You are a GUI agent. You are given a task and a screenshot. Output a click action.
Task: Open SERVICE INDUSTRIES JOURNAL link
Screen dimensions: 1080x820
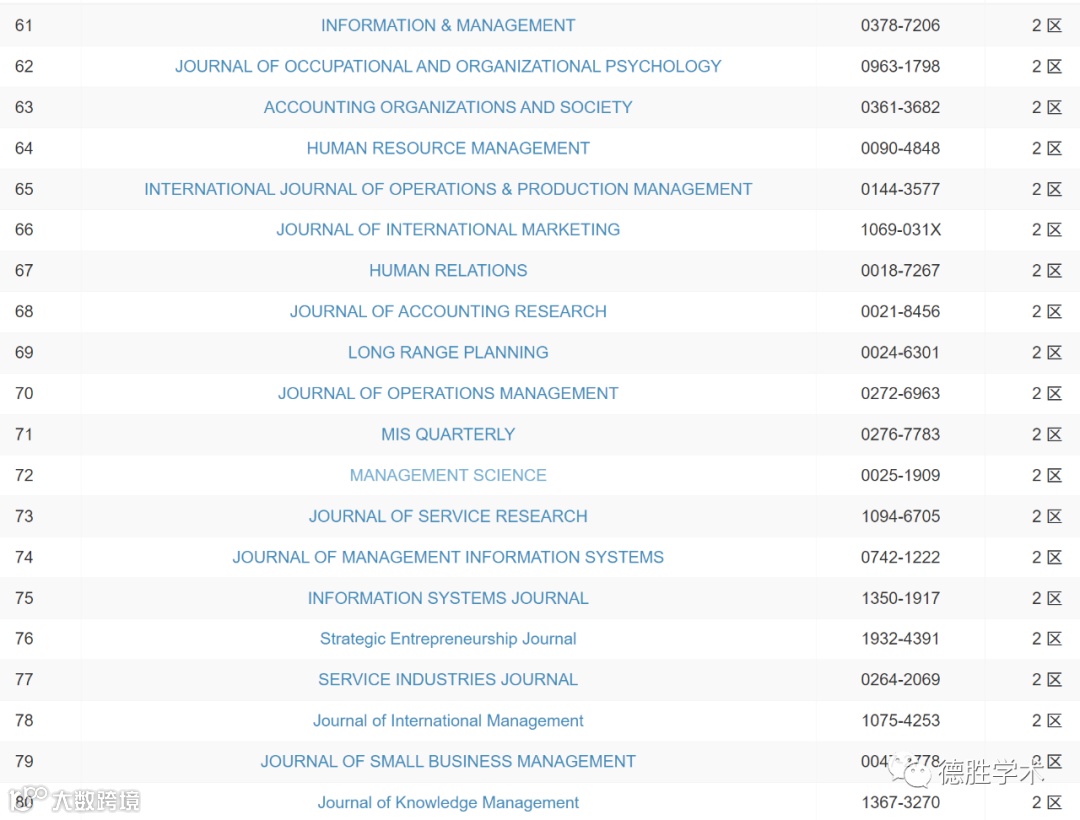pyautogui.click(x=448, y=680)
